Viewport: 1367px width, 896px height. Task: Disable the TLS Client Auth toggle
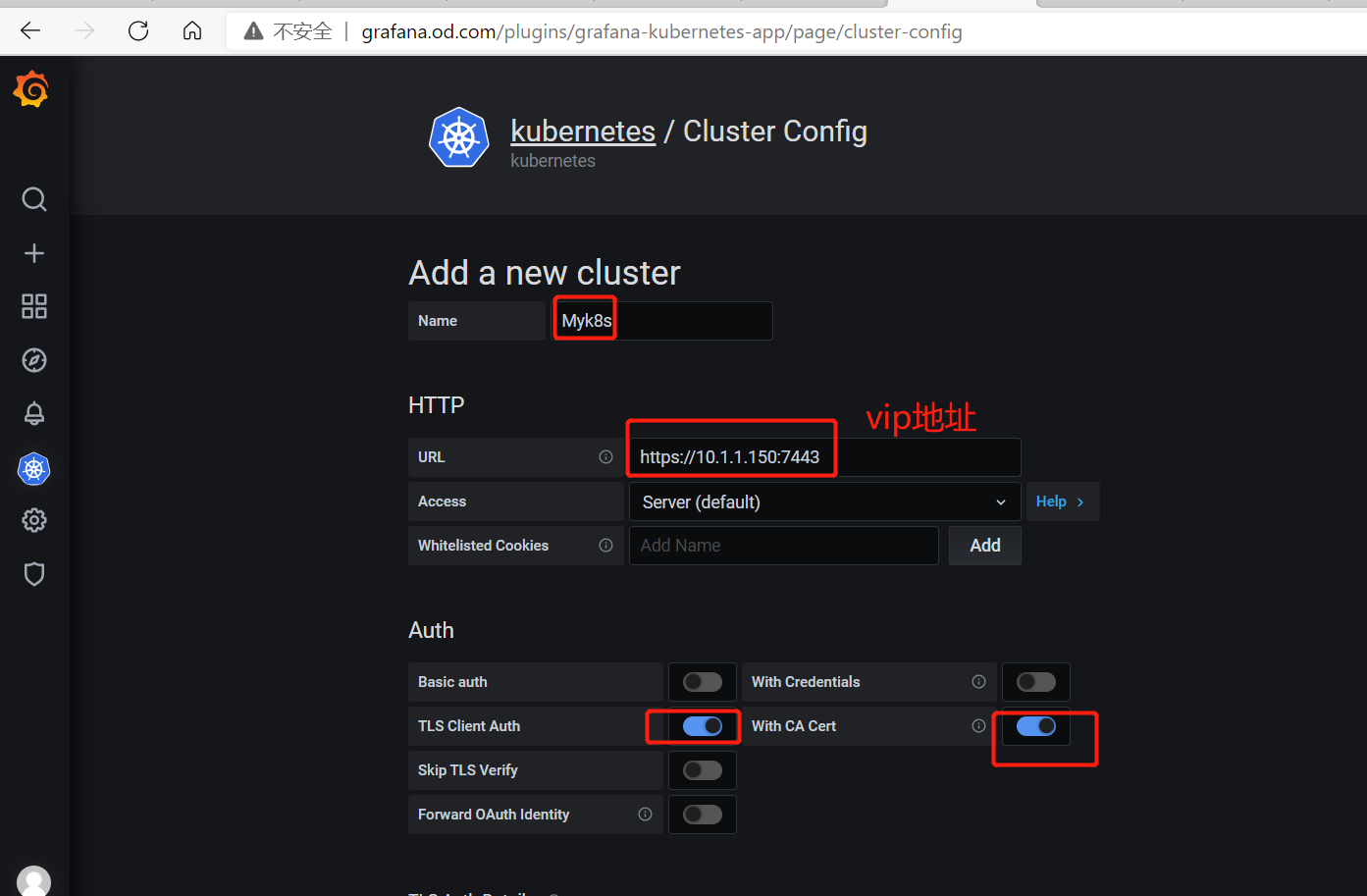[703, 726]
